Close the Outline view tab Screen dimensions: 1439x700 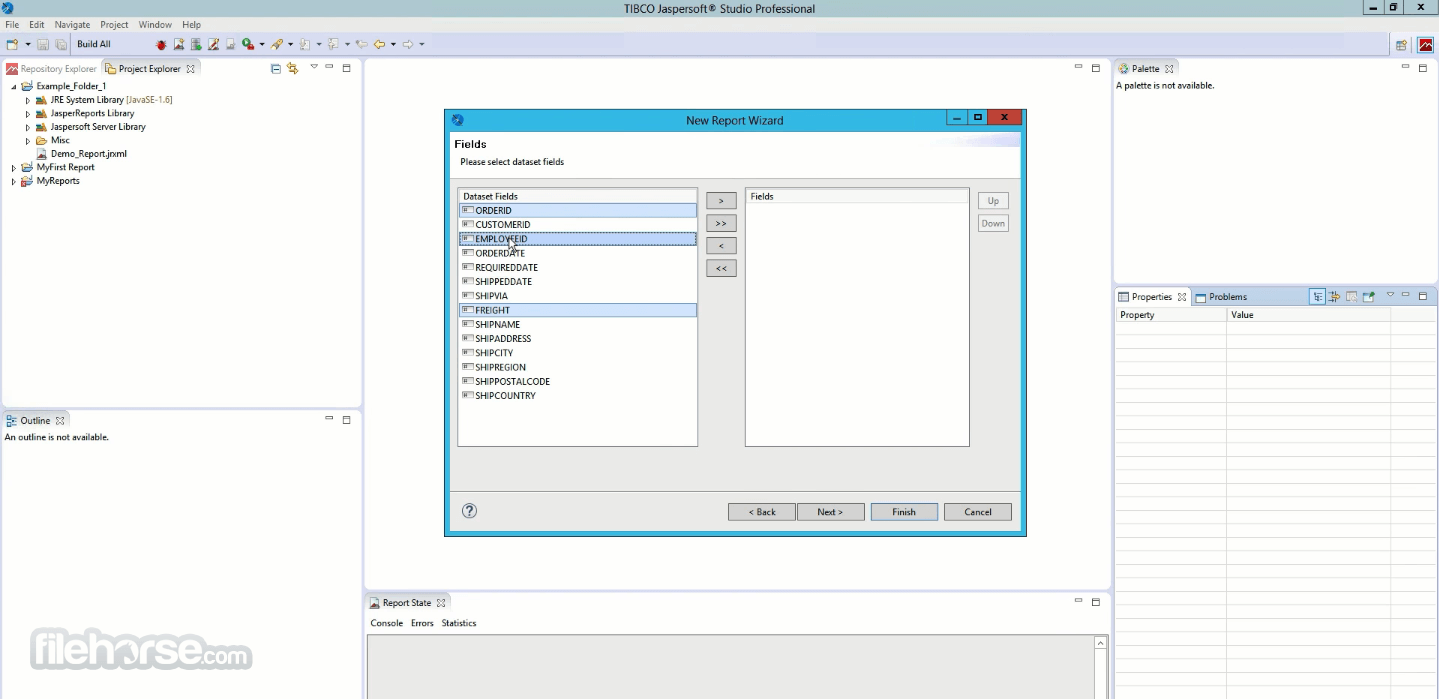[x=60, y=421]
